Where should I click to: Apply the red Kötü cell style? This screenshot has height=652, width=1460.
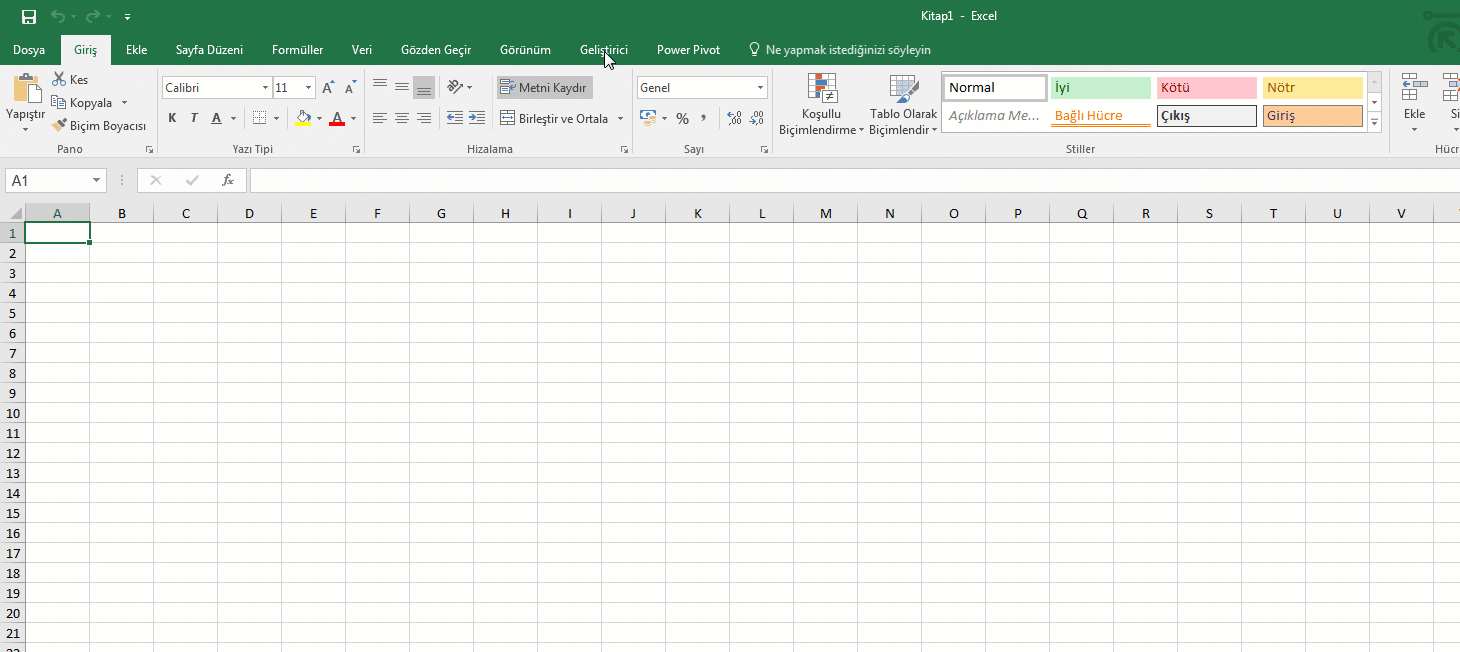click(x=1207, y=88)
